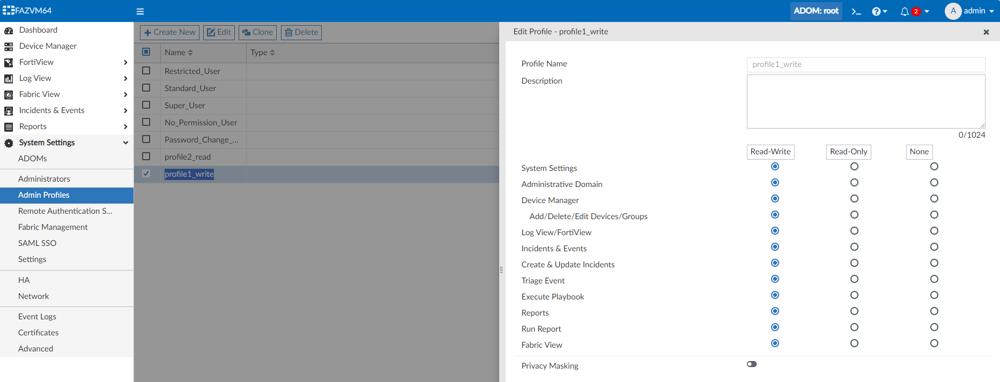Click the Dashboard sidebar icon
The image size is (1000, 382).
(8, 30)
